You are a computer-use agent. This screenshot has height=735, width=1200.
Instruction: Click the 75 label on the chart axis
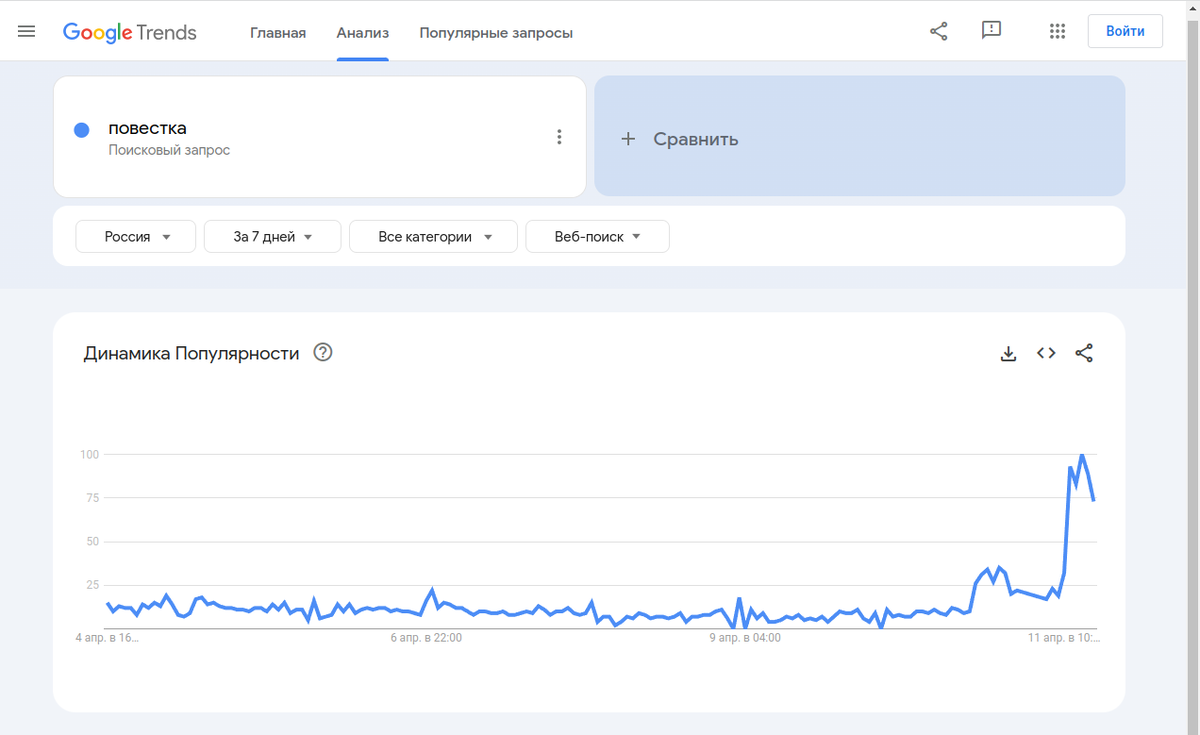pyautogui.click(x=93, y=498)
